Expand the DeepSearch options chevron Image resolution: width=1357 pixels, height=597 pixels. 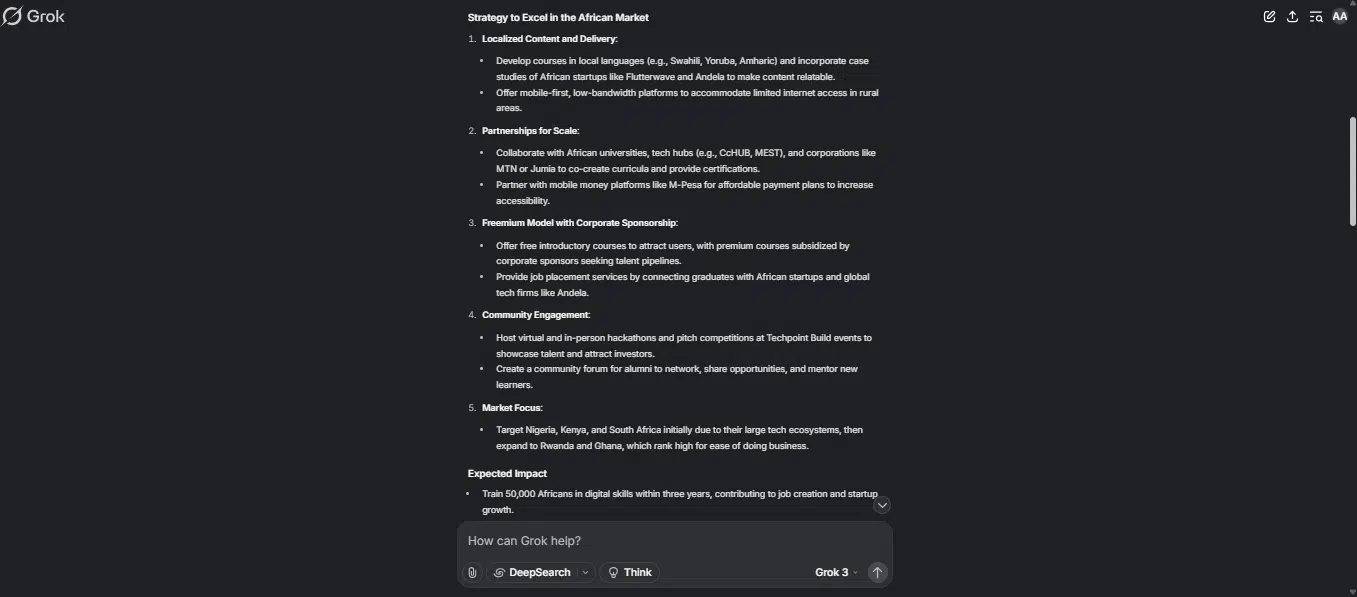[586, 572]
